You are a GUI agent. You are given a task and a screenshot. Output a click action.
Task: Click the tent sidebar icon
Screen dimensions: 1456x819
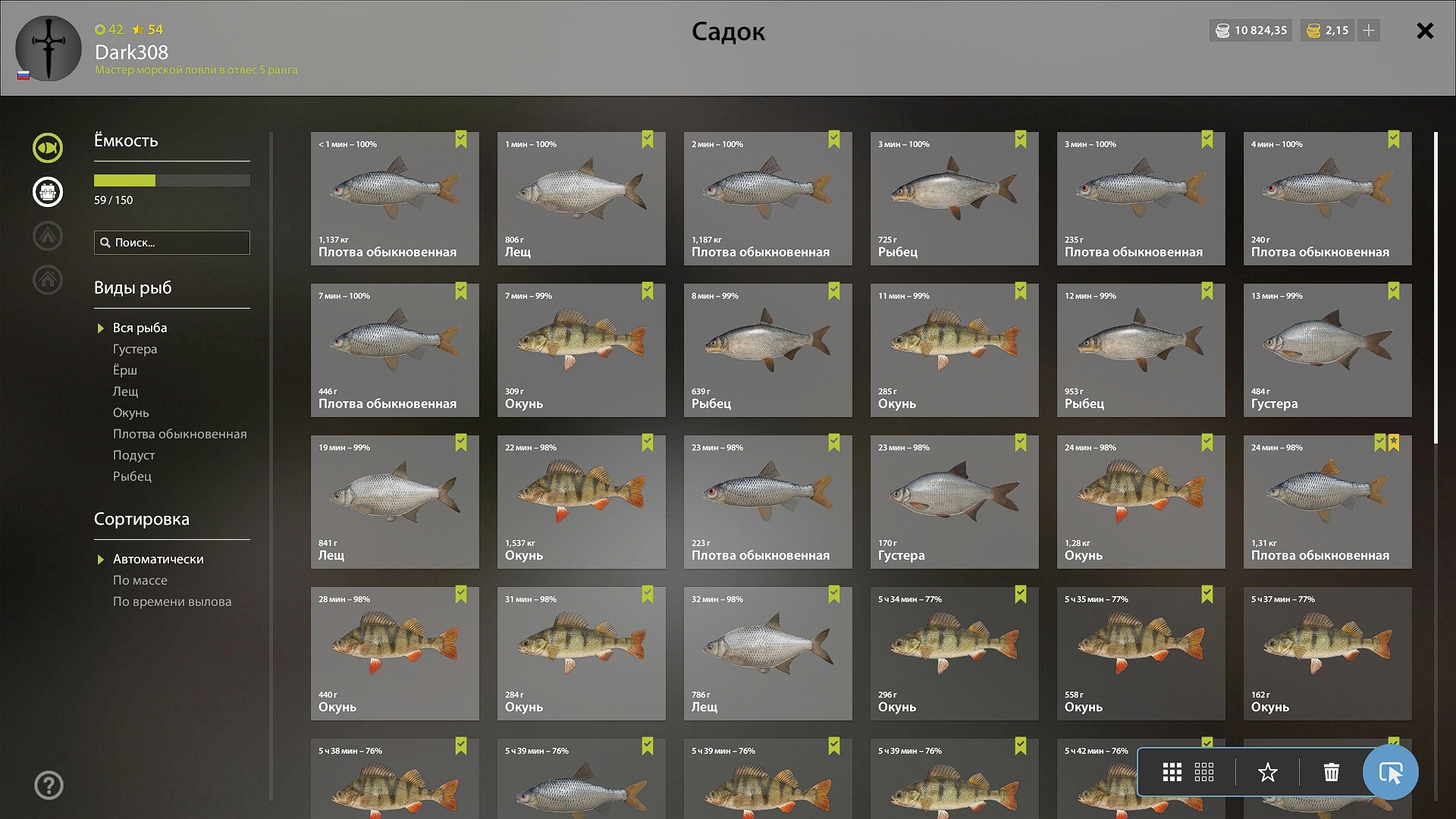click(x=48, y=236)
